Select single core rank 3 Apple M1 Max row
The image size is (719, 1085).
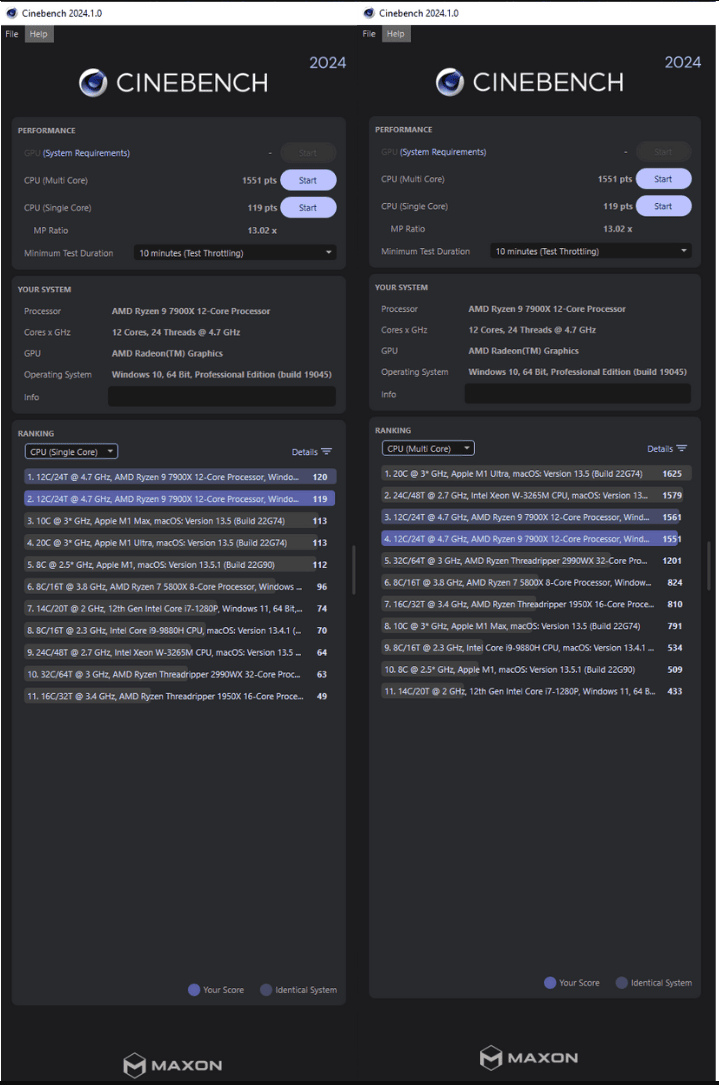[x=180, y=521]
